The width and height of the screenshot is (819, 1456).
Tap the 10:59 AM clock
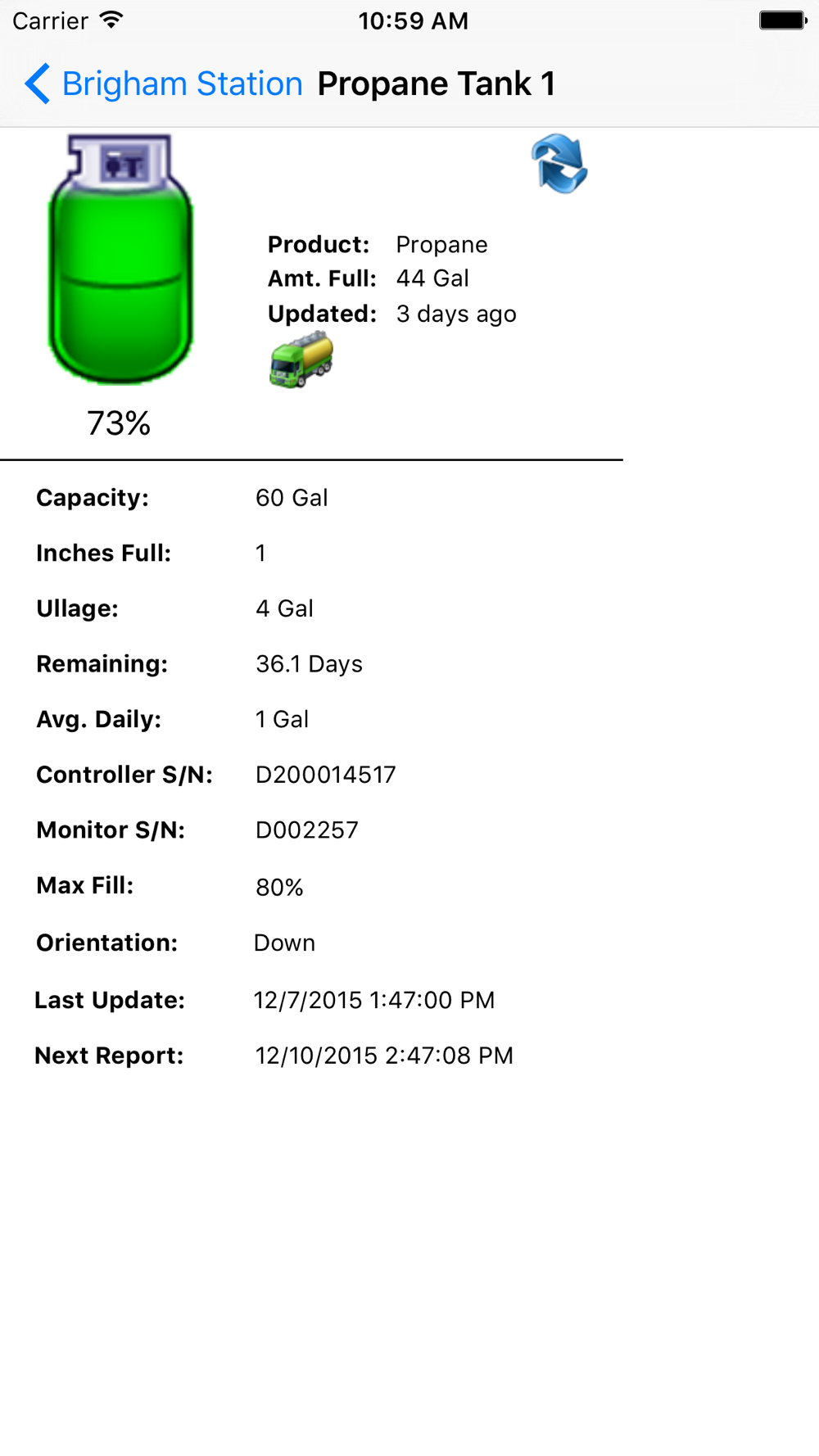413,20
